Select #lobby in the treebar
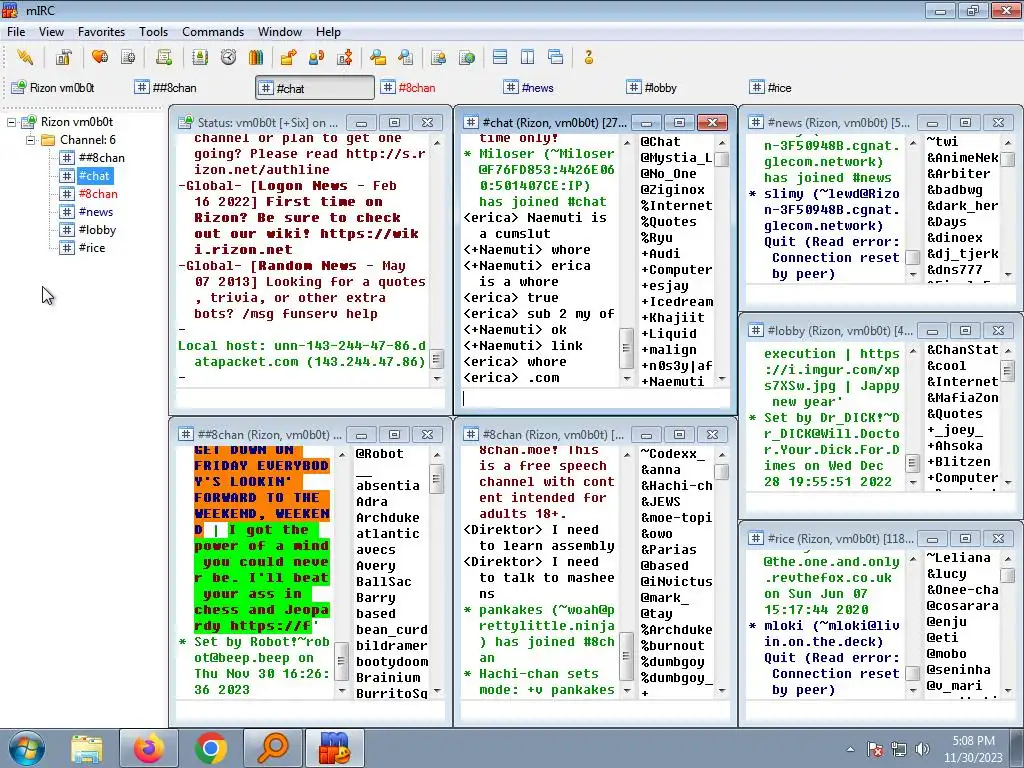The width and height of the screenshot is (1024, 768). (97, 230)
